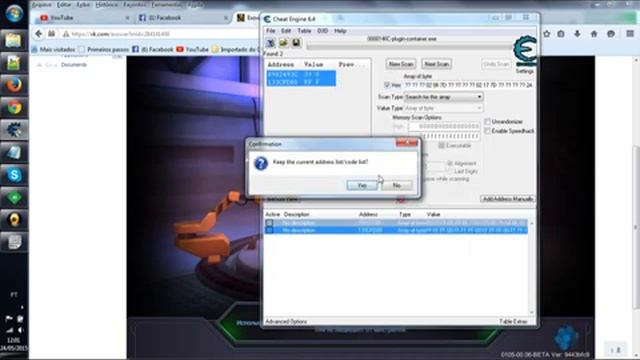
Task: Click the Next Scan button
Action: 436,64
